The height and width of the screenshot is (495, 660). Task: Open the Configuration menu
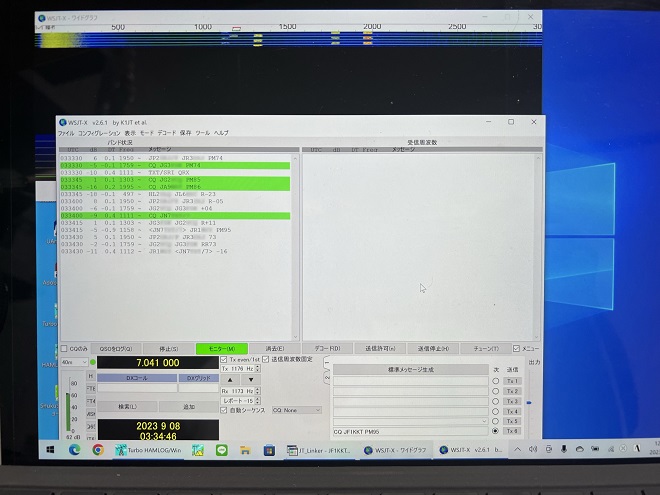[x=99, y=133]
